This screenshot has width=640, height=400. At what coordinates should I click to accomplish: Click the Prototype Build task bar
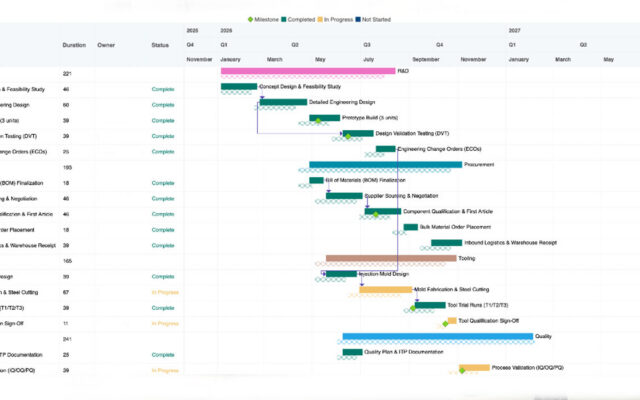324,118
